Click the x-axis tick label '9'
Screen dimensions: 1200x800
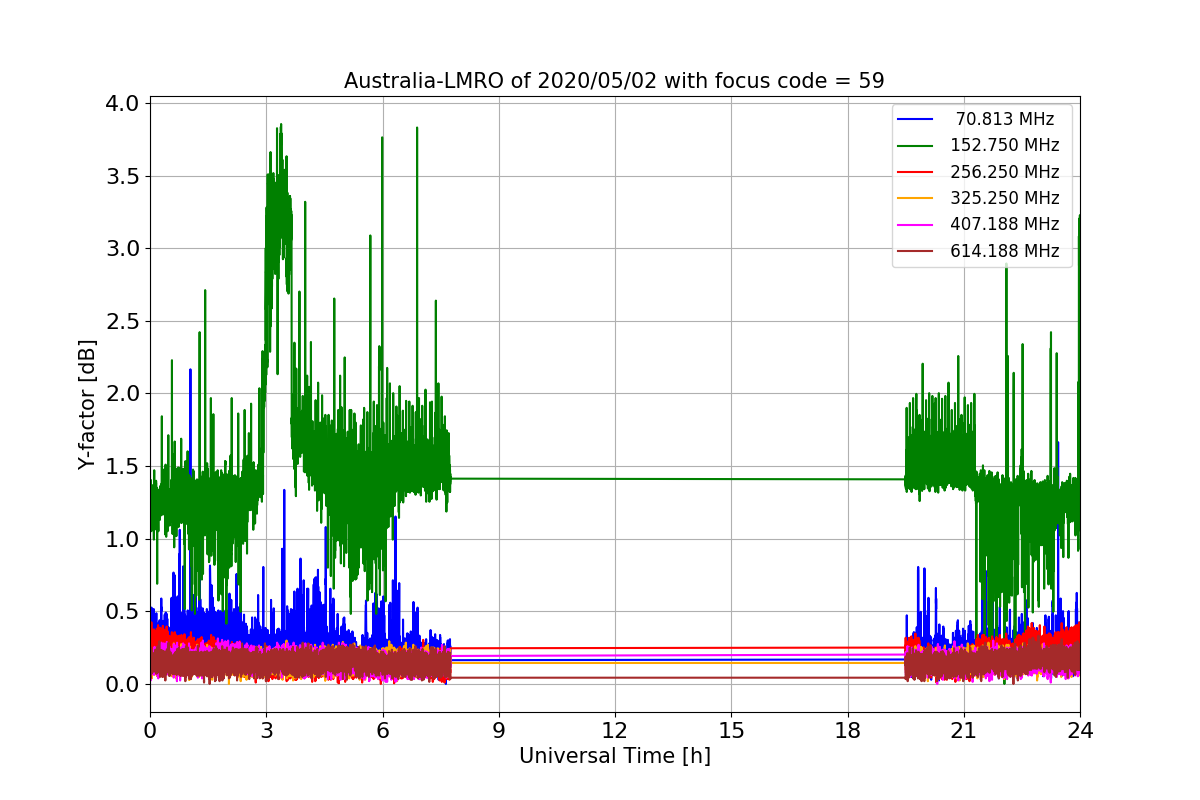(x=499, y=730)
